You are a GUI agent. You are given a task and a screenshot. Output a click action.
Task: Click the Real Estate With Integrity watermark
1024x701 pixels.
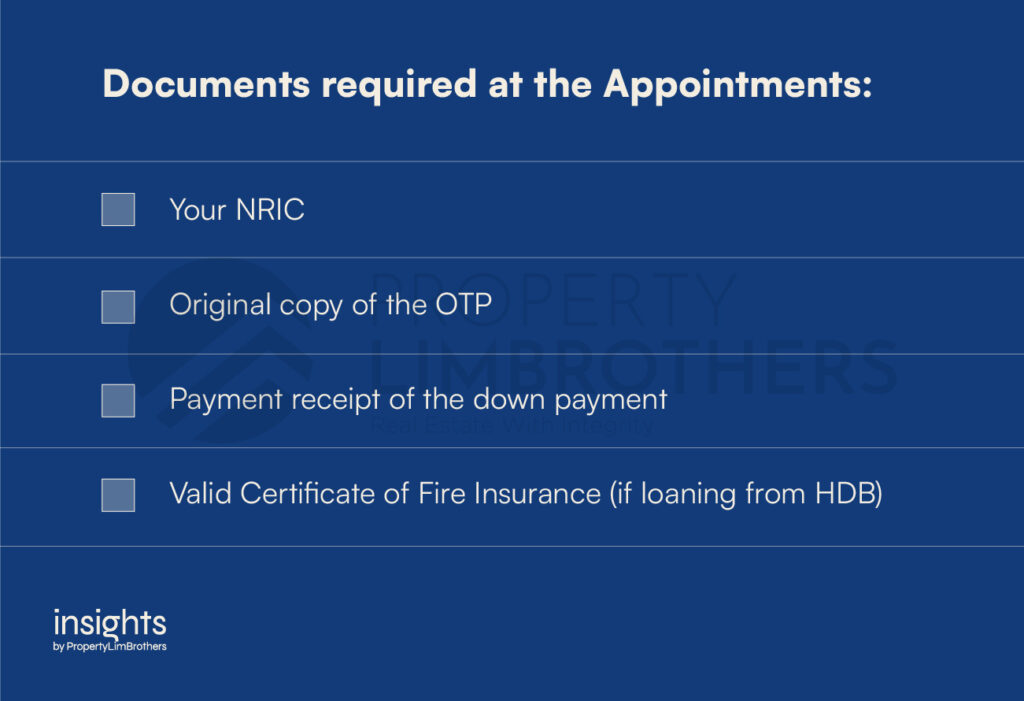tap(513, 426)
